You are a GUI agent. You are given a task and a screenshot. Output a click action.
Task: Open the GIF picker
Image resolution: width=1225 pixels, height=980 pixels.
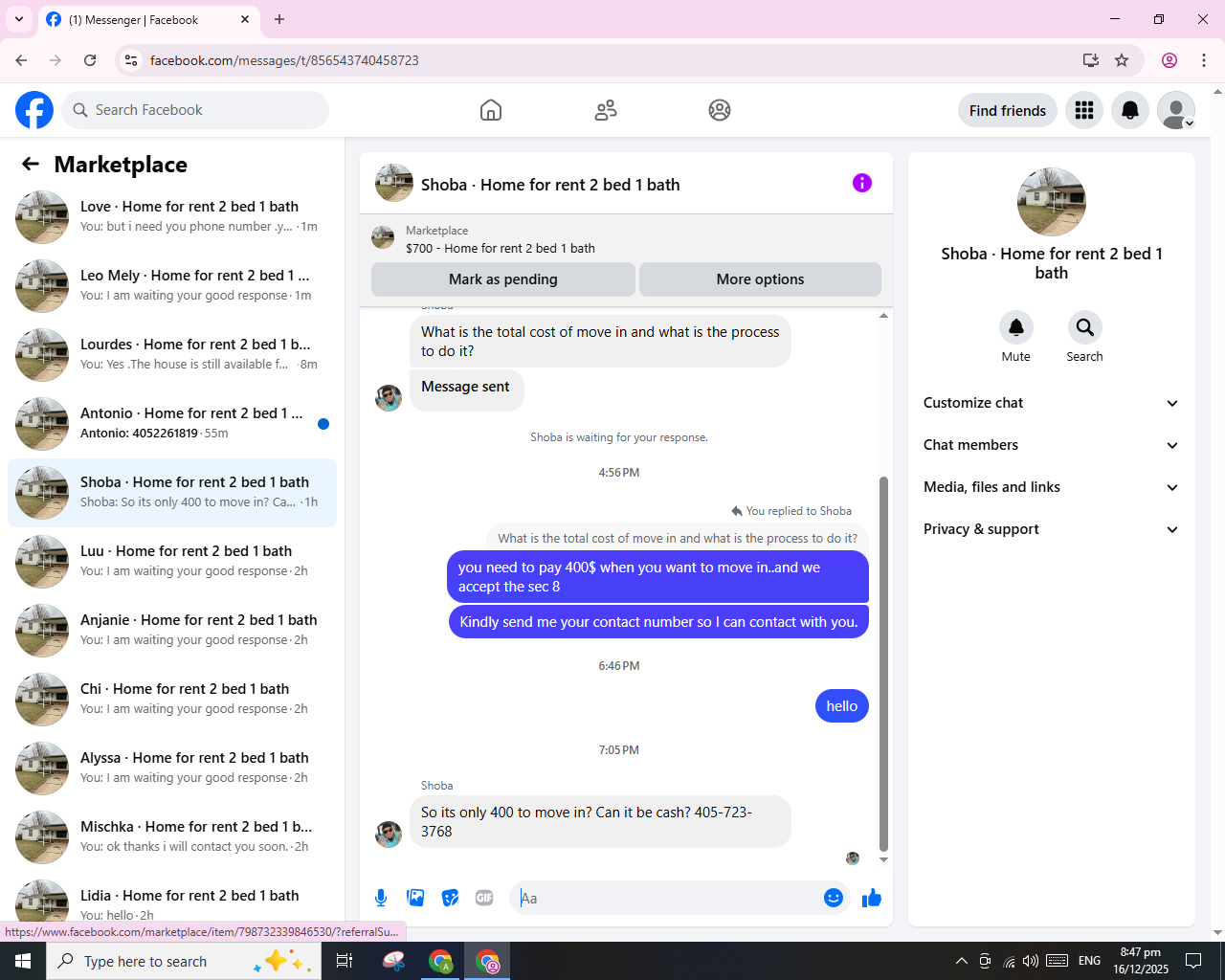click(484, 898)
